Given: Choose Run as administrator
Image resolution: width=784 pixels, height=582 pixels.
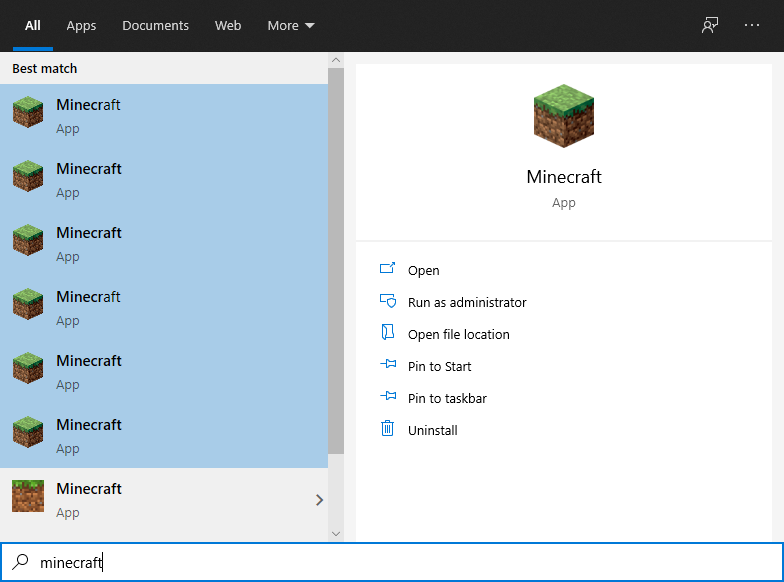Looking at the screenshot, I should (467, 302).
